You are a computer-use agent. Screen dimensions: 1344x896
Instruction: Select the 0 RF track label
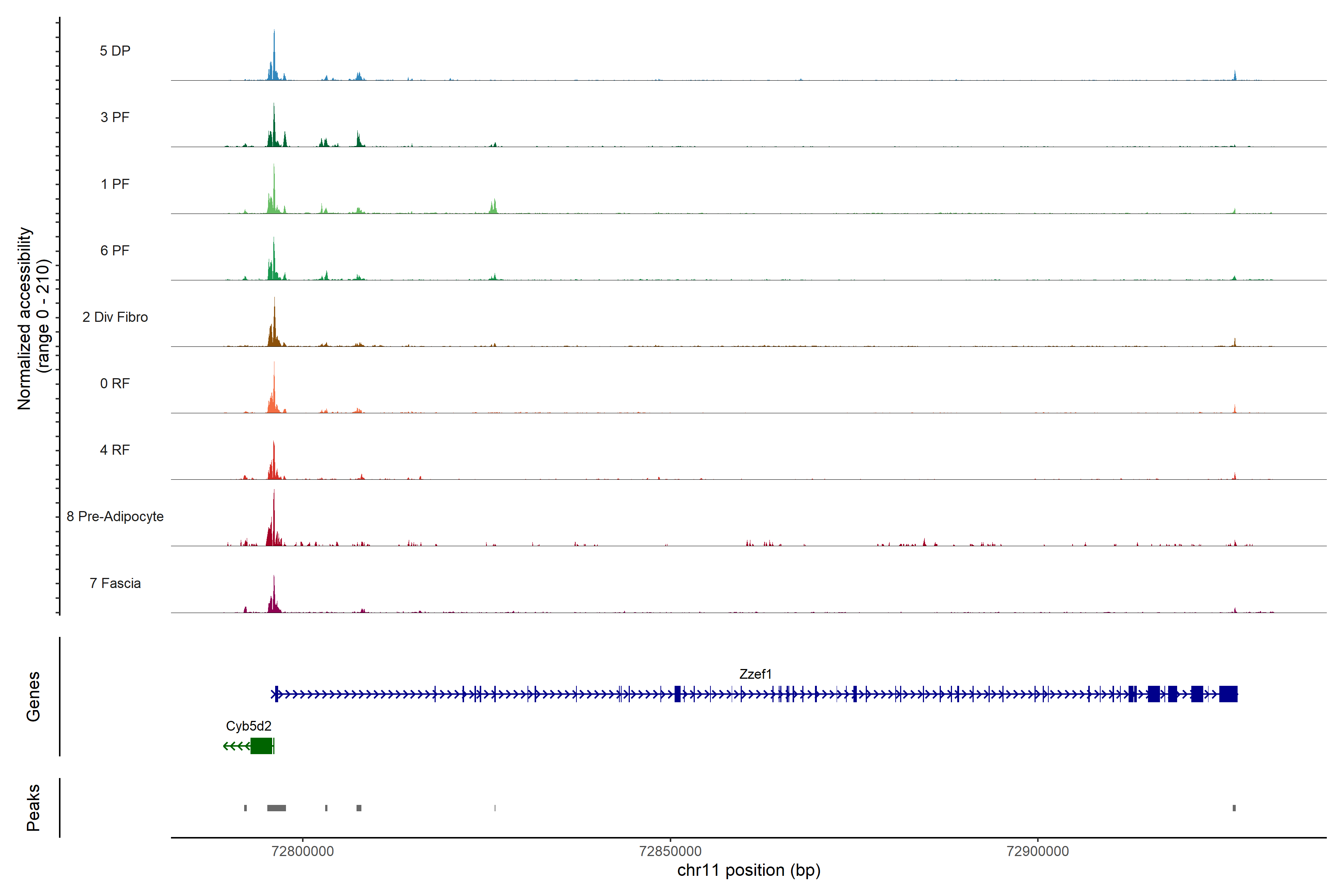click(x=115, y=383)
